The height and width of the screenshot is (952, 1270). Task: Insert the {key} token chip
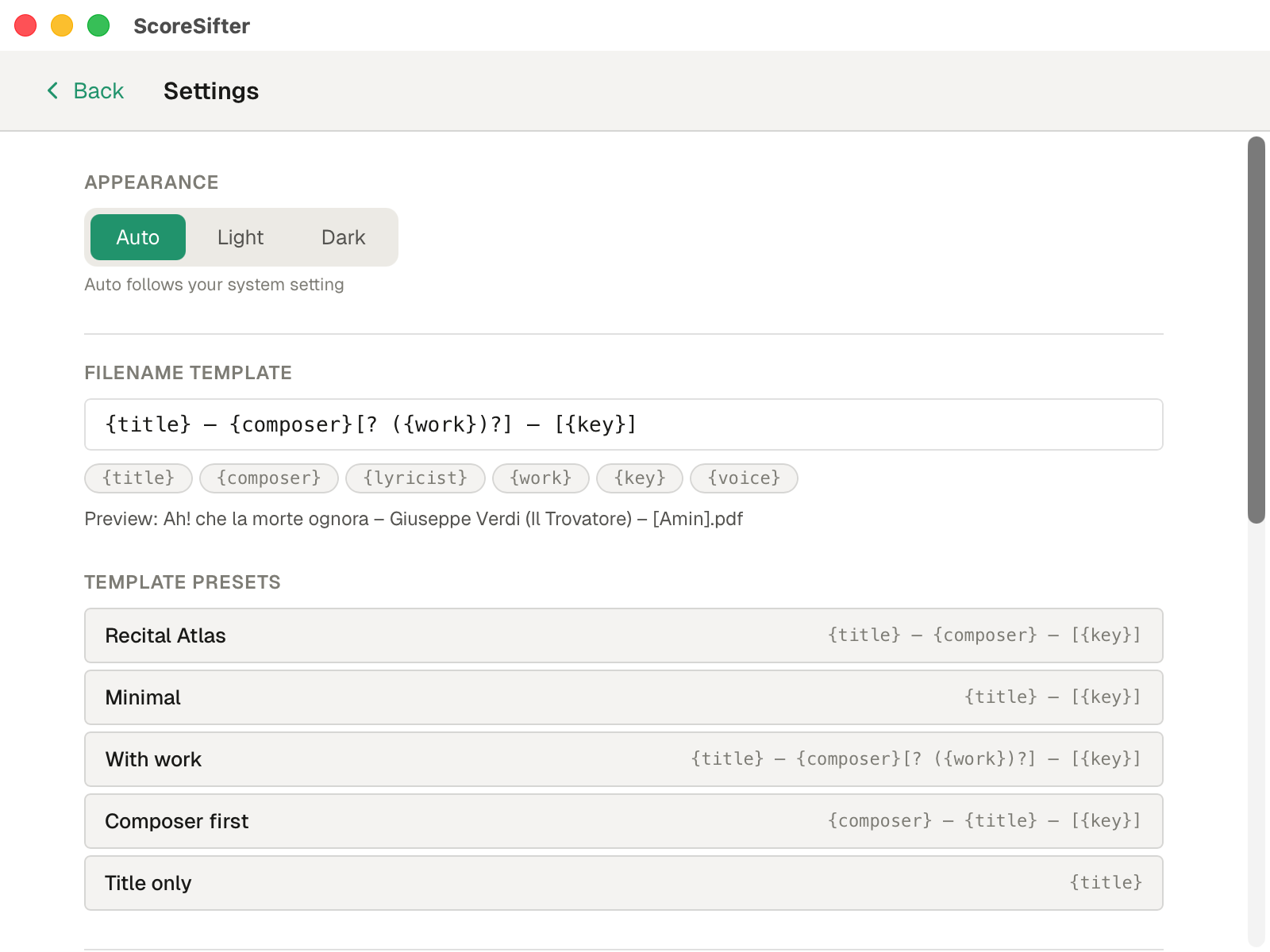[639, 478]
